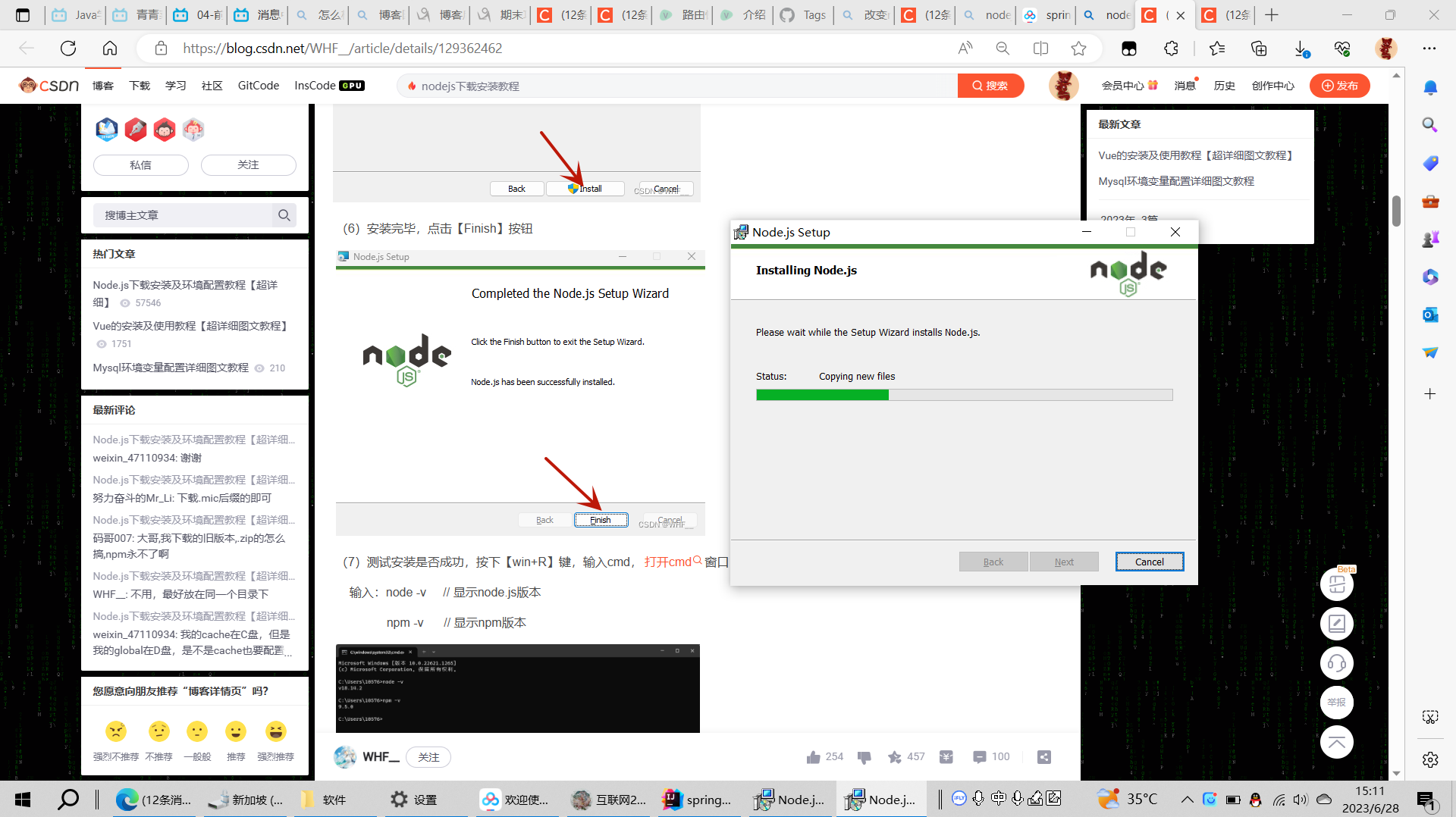Click the thumbs-up like icon showing 254
The image size is (1456, 817).
(x=814, y=756)
